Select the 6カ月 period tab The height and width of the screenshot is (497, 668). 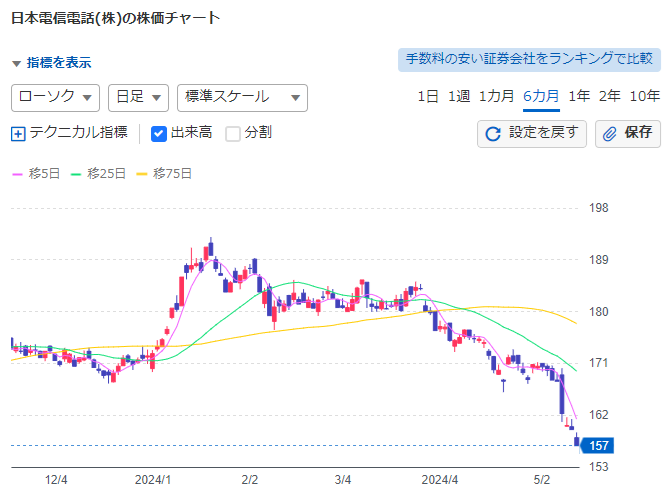click(541, 97)
